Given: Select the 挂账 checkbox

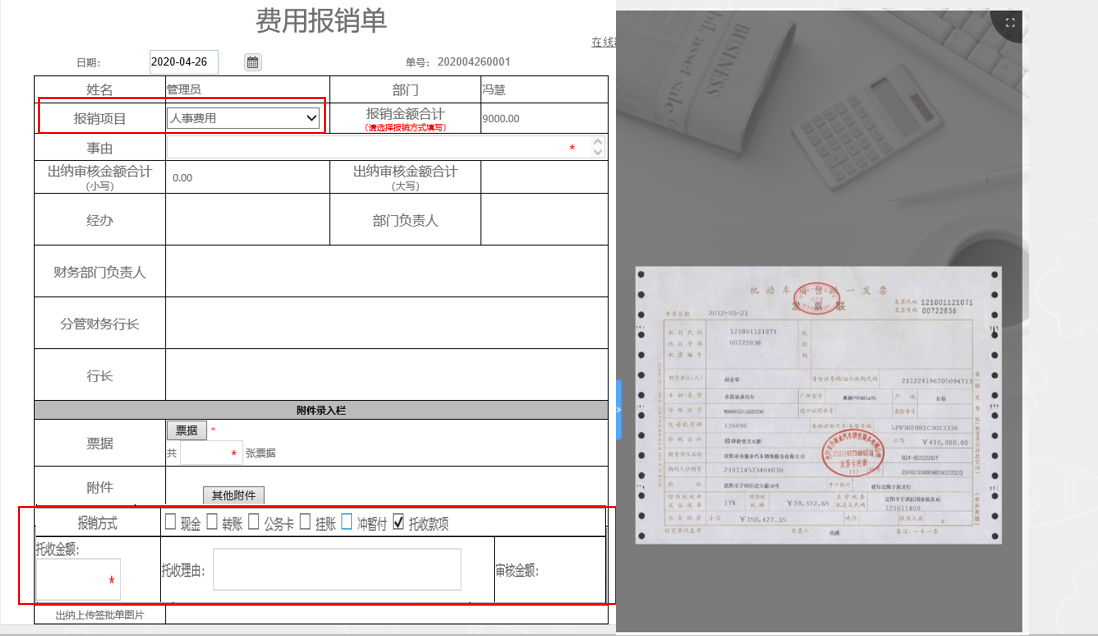Looking at the screenshot, I should tap(305, 521).
